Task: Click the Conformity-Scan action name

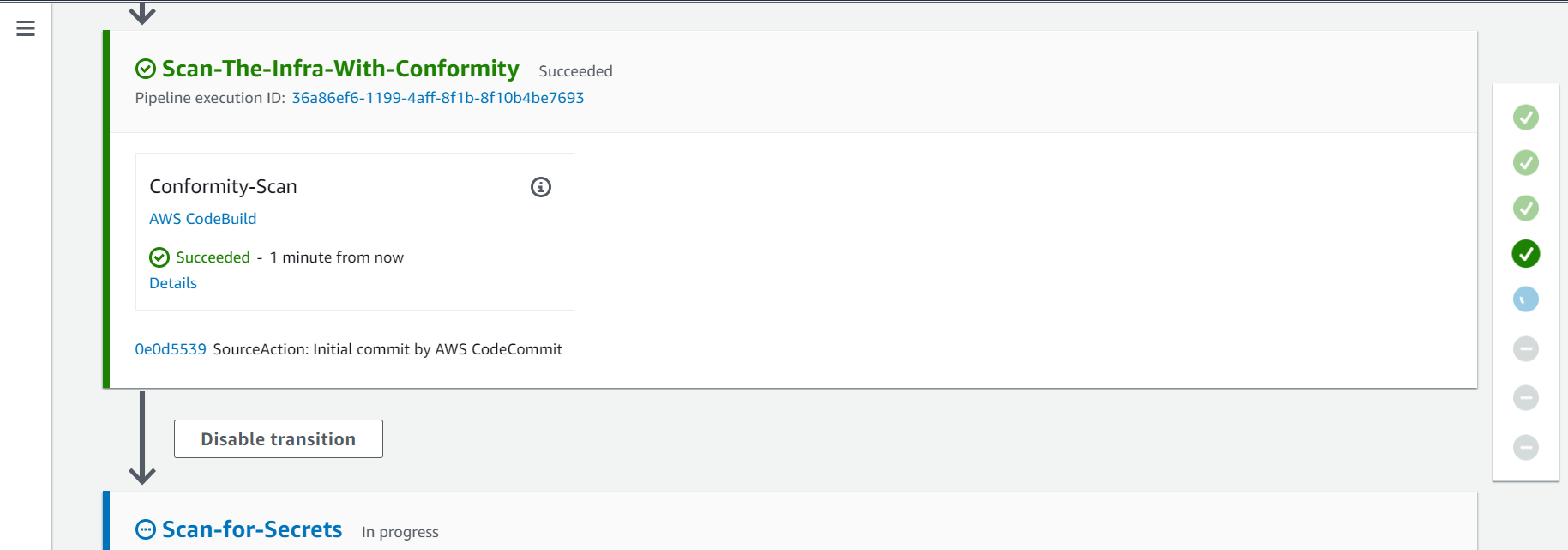Action: (223, 186)
